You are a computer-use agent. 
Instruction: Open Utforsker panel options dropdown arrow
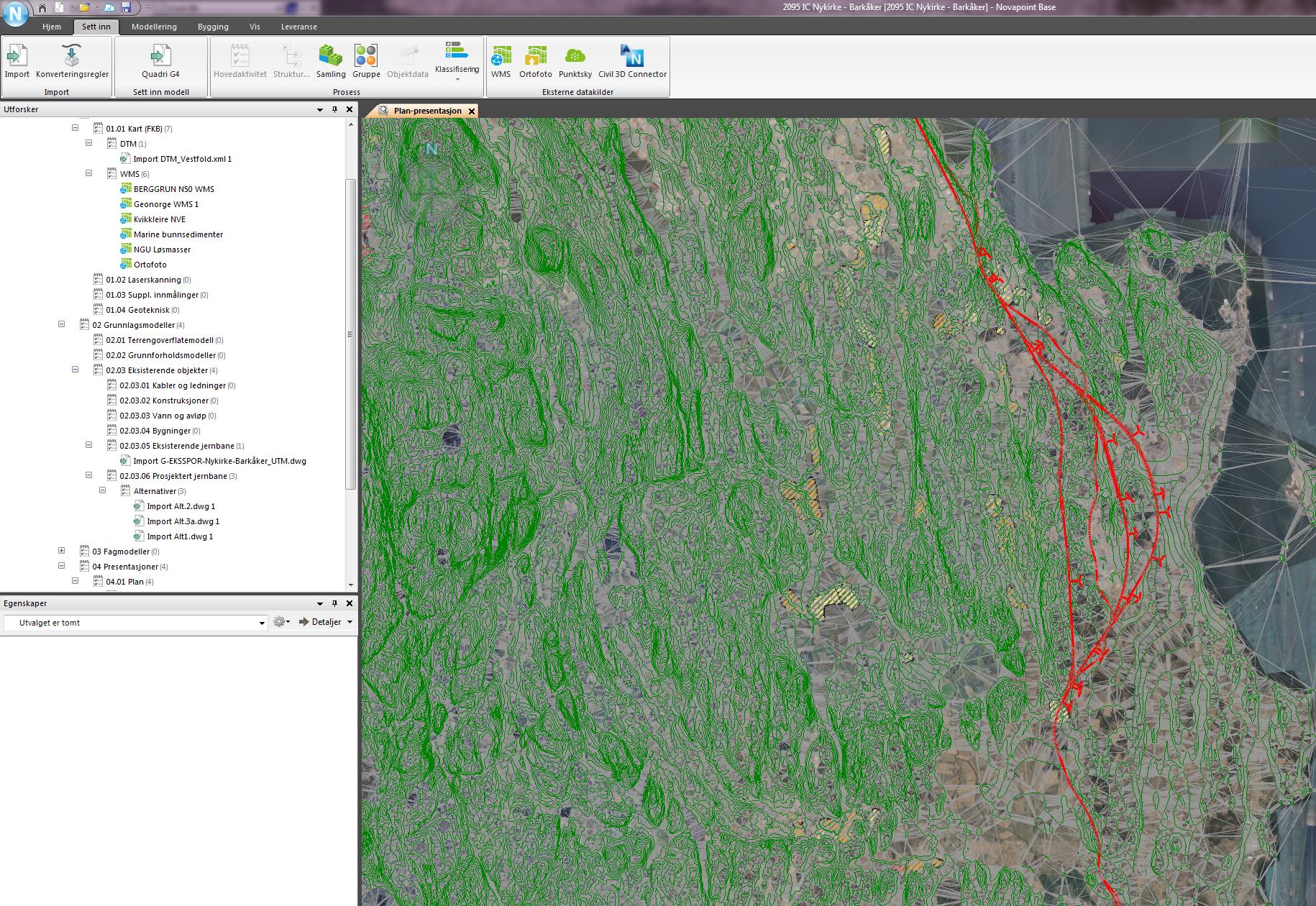click(x=320, y=109)
